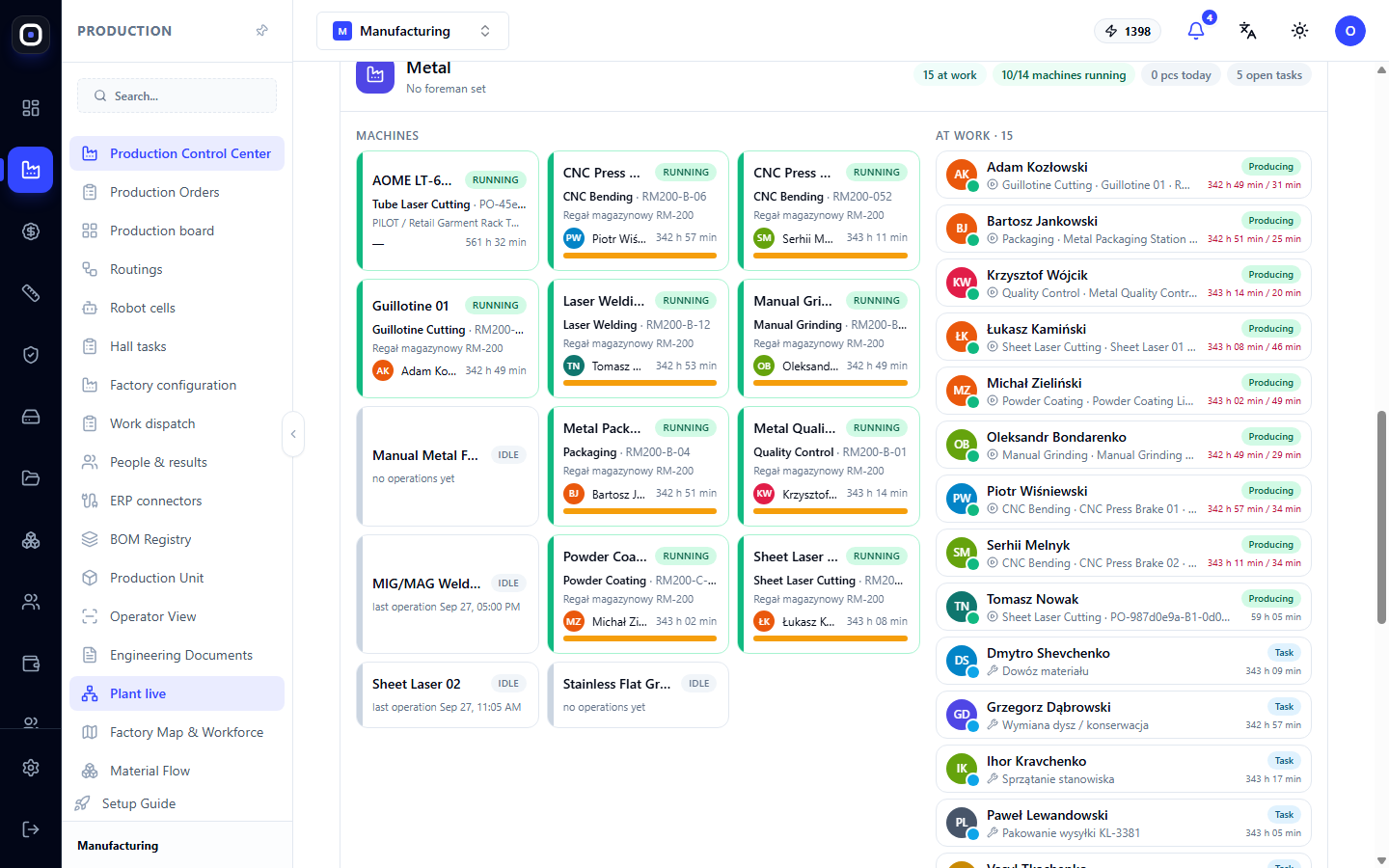
Task: Go to Production board
Action: pos(177,231)
